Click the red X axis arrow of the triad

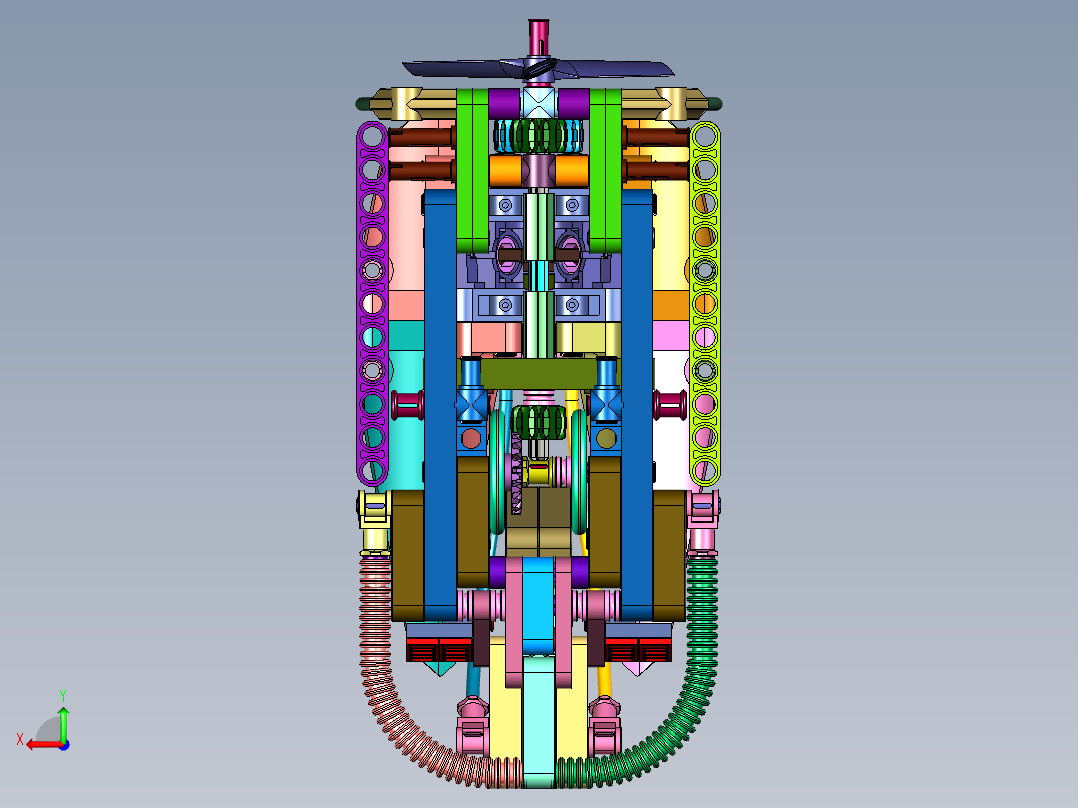click(x=43, y=745)
